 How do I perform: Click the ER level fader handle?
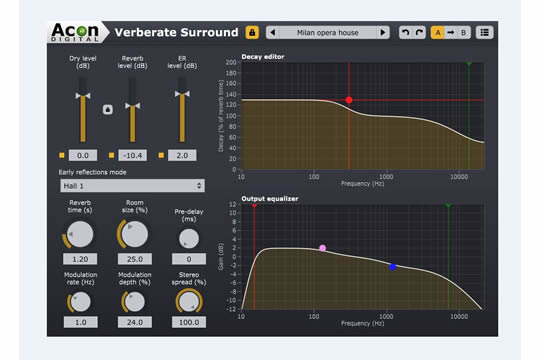click(x=182, y=94)
